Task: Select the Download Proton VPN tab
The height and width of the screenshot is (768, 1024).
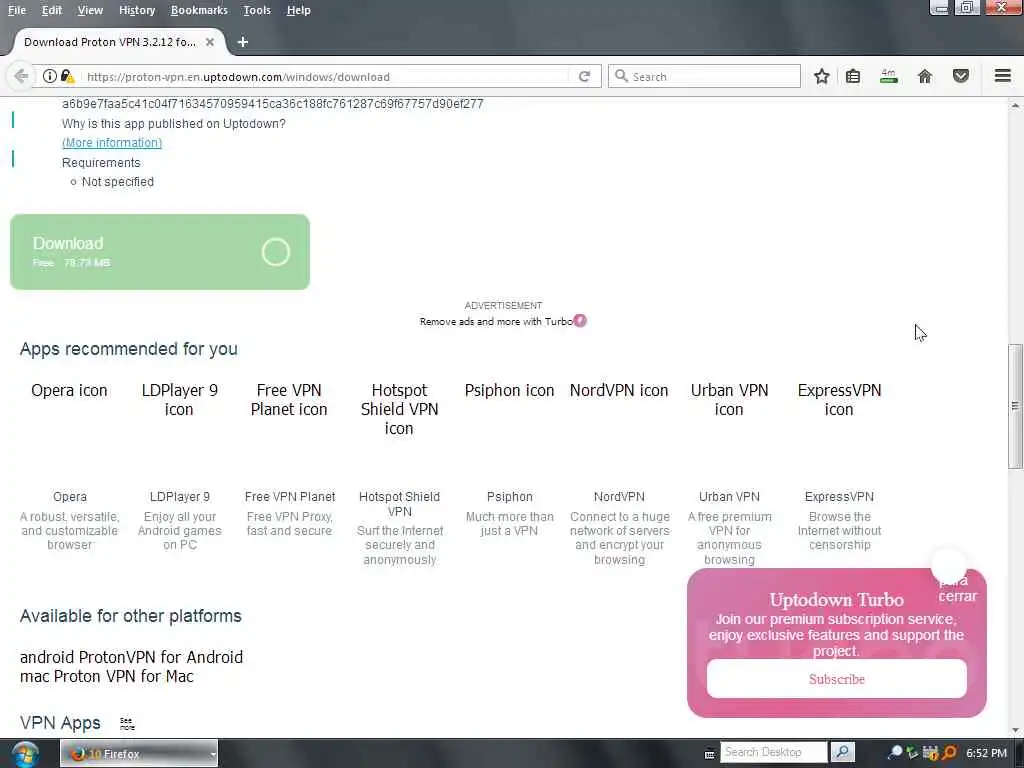Action: click(110, 42)
